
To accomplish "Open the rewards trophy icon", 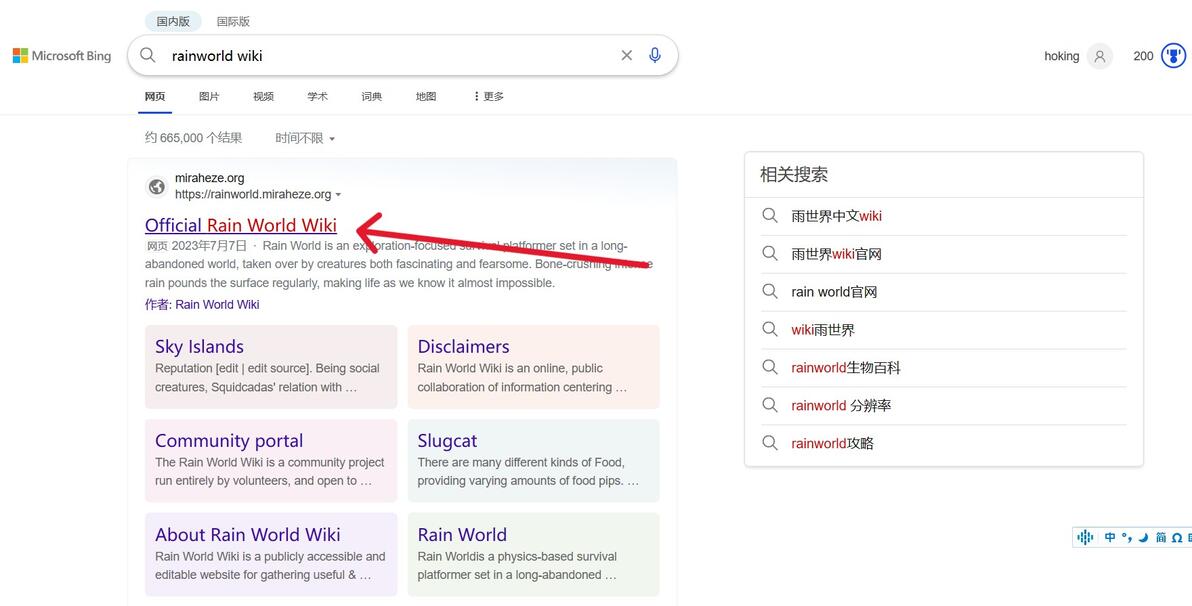I will [1174, 56].
